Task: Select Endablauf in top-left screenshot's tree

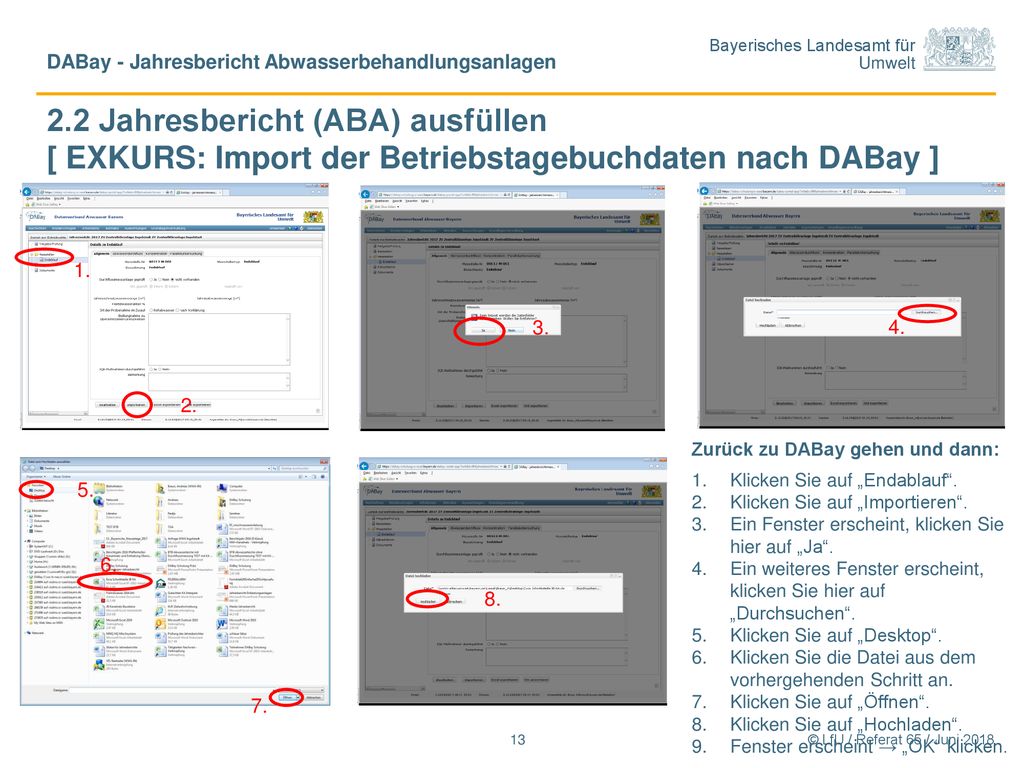Action: [49, 260]
